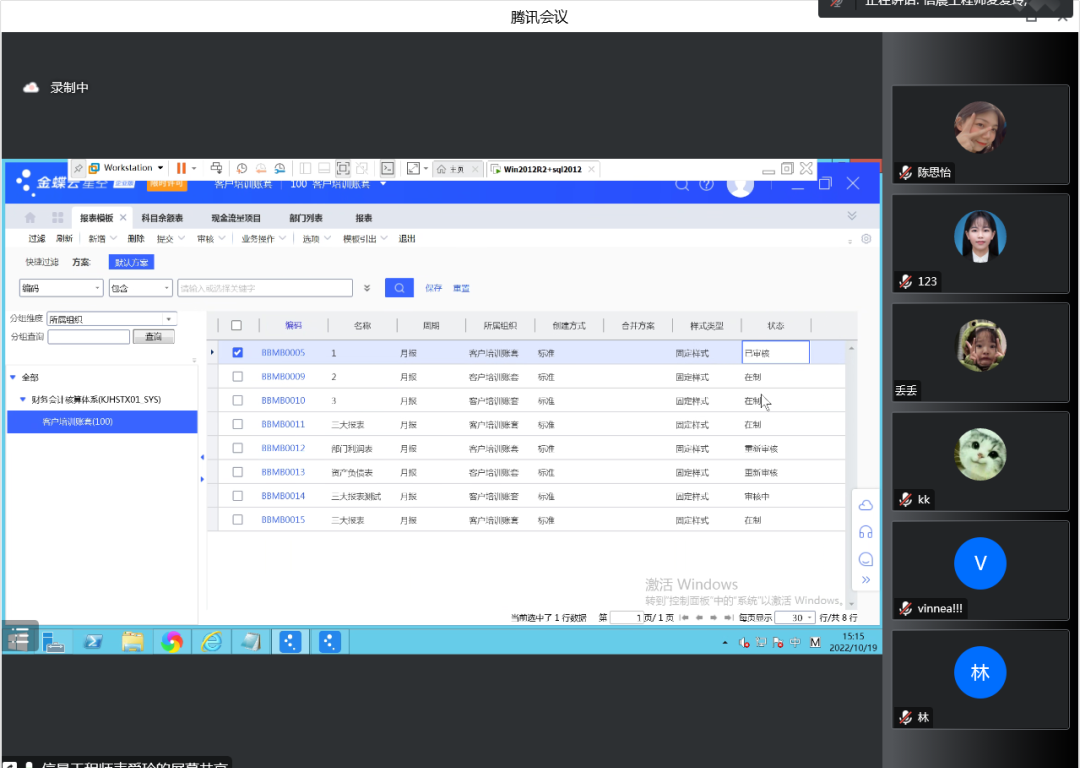Click the header search magnifier icon
The height and width of the screenshot is (768, 1080).
click(682, 185)
